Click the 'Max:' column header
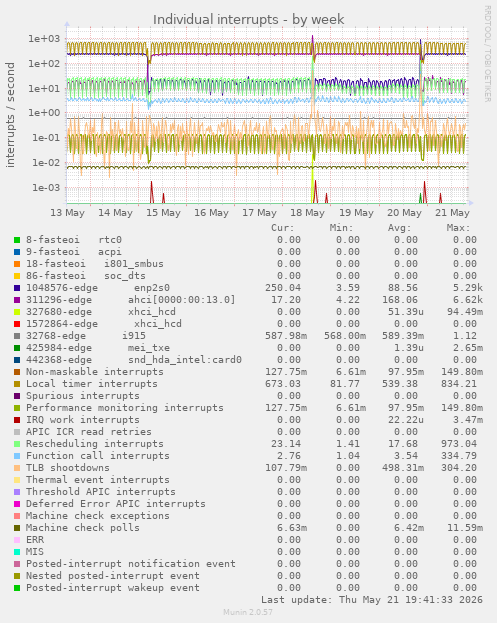The height and width of the screenshot is (623, 497). 458,228
